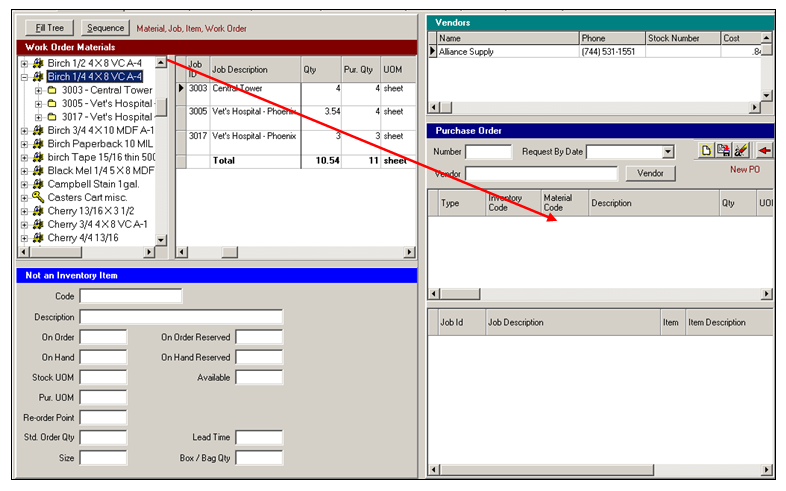Open the Request By Date dropdown
Viewport: 786px width, 491px height.
668,152
